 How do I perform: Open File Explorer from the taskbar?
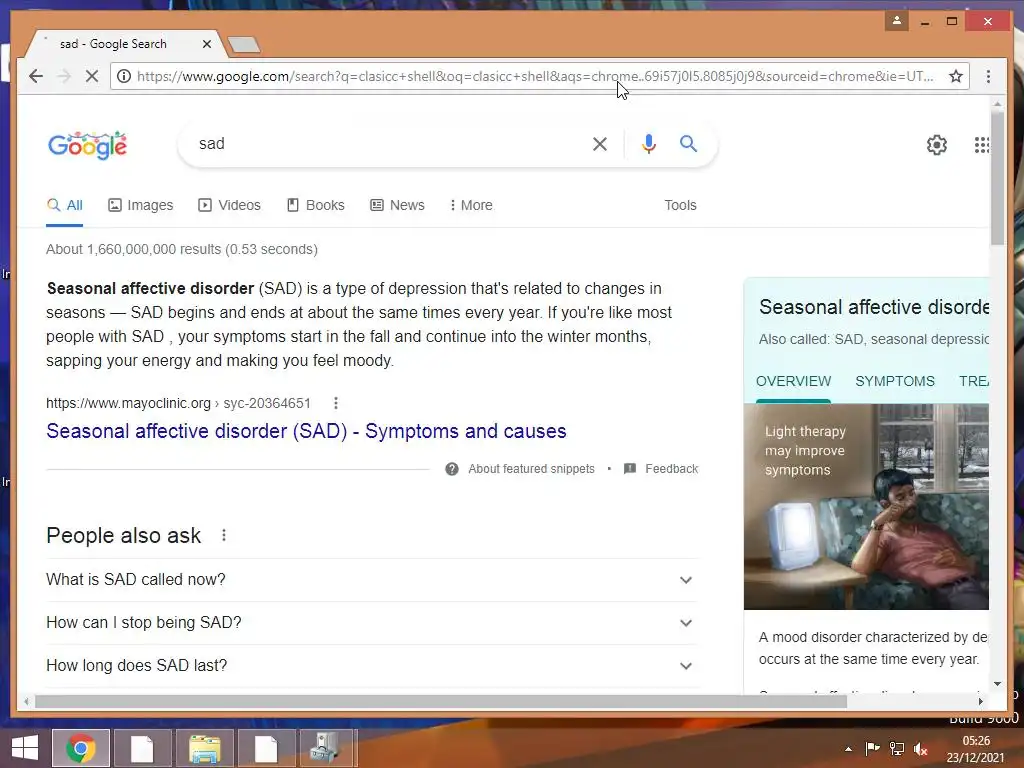pos(204,748)
